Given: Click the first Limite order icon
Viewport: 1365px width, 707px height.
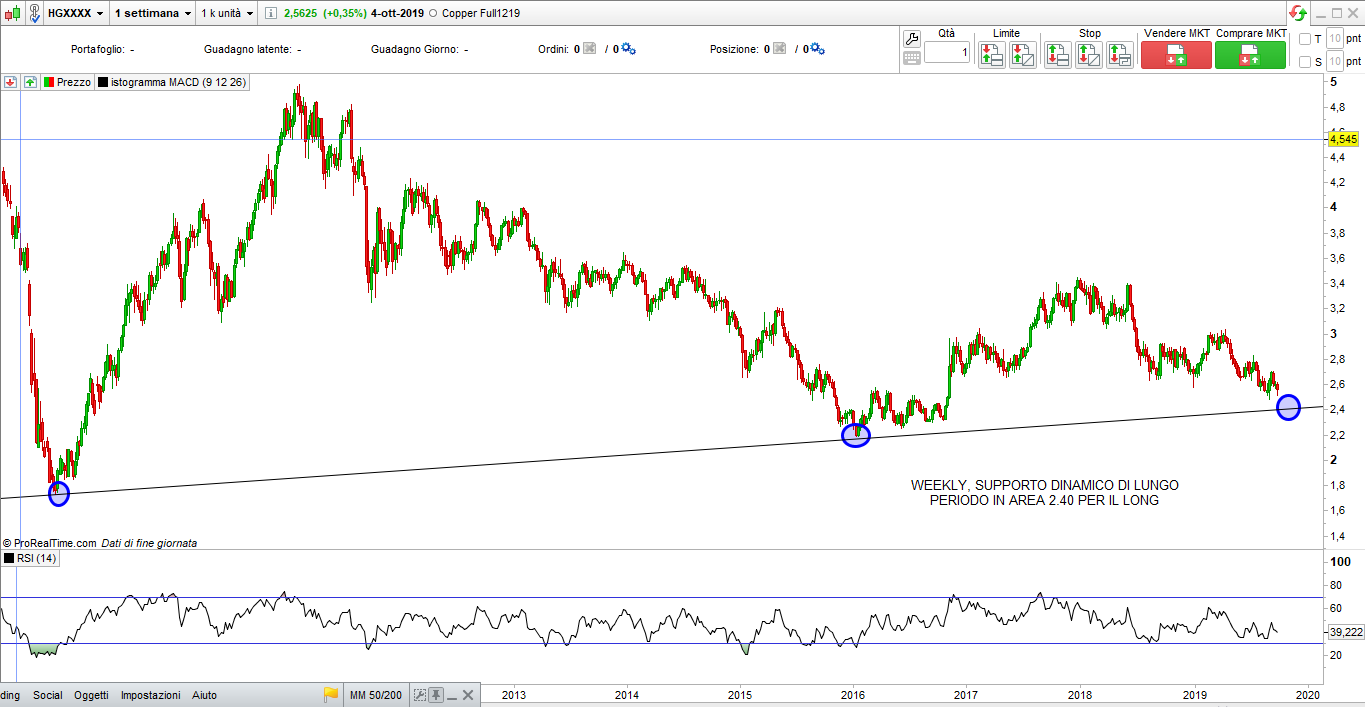Looking at the screenshot, I should click(991, 55).
